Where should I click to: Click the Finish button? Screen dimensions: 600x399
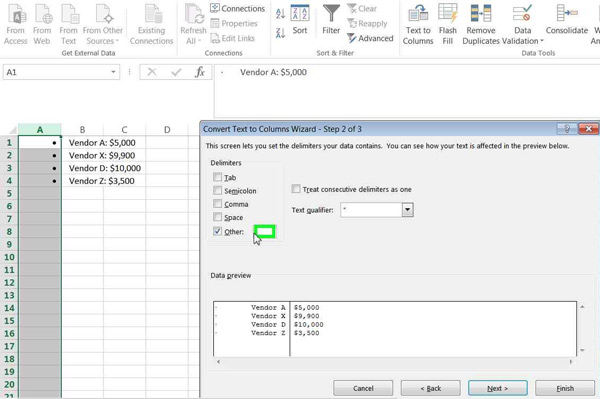point(565,388)
